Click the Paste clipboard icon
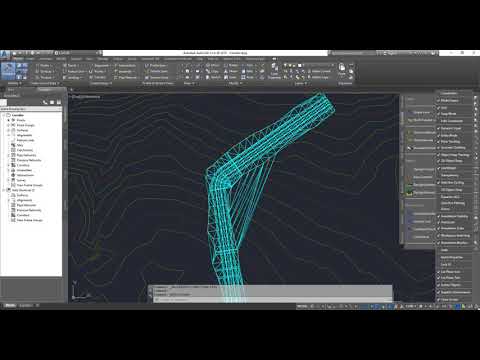Screen dimensions: 480x360 [342, 69]
